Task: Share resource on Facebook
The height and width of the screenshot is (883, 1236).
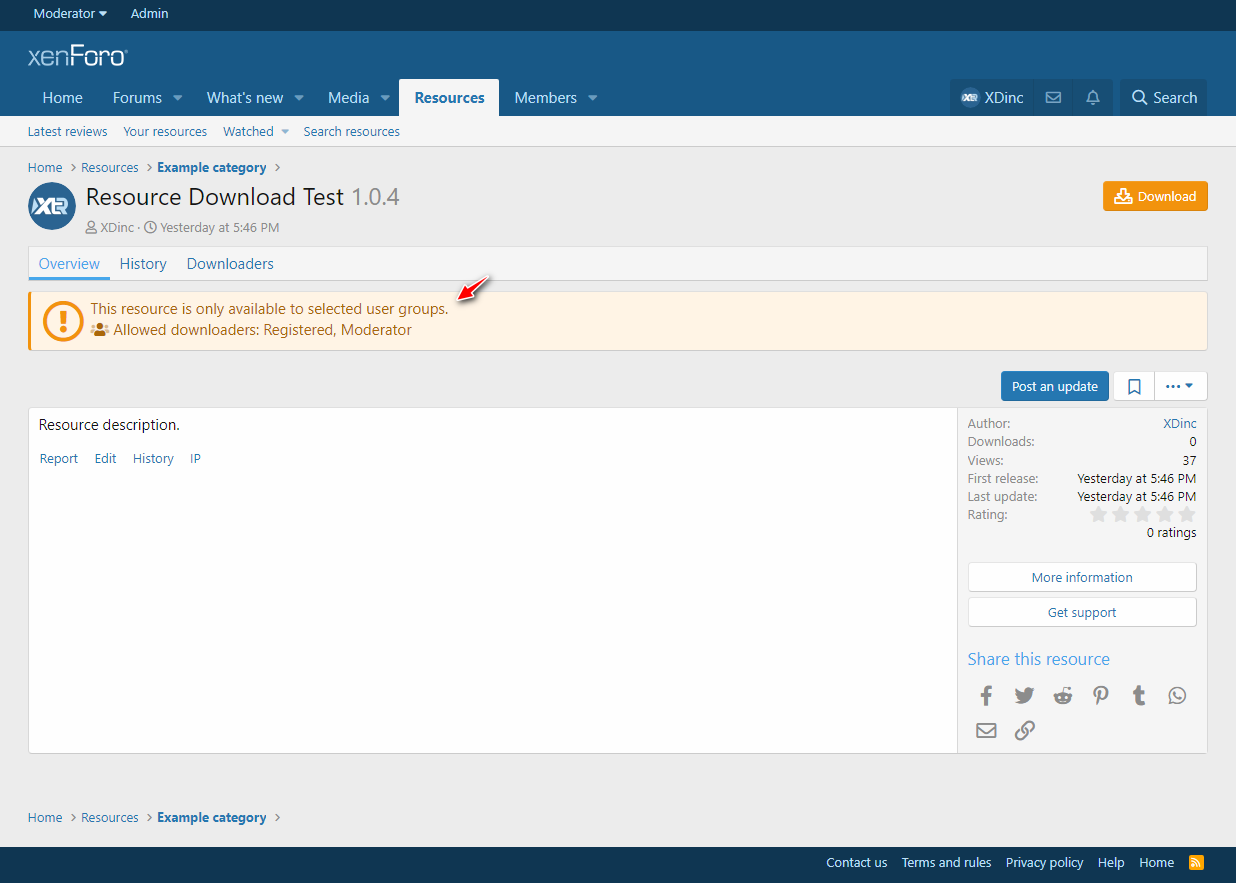Action: pyautogui.click(x=986, y=696)
